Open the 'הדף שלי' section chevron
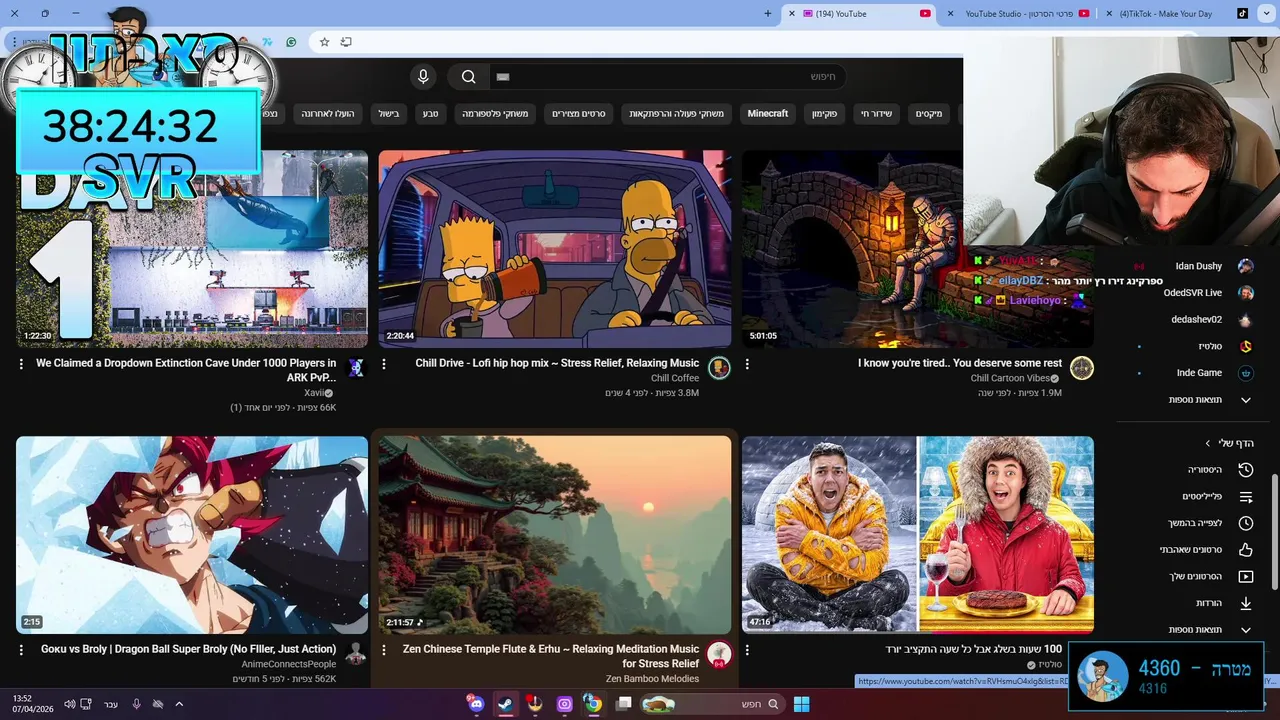Viewport: 1280px width, 720px height. tap(1208, 443)
